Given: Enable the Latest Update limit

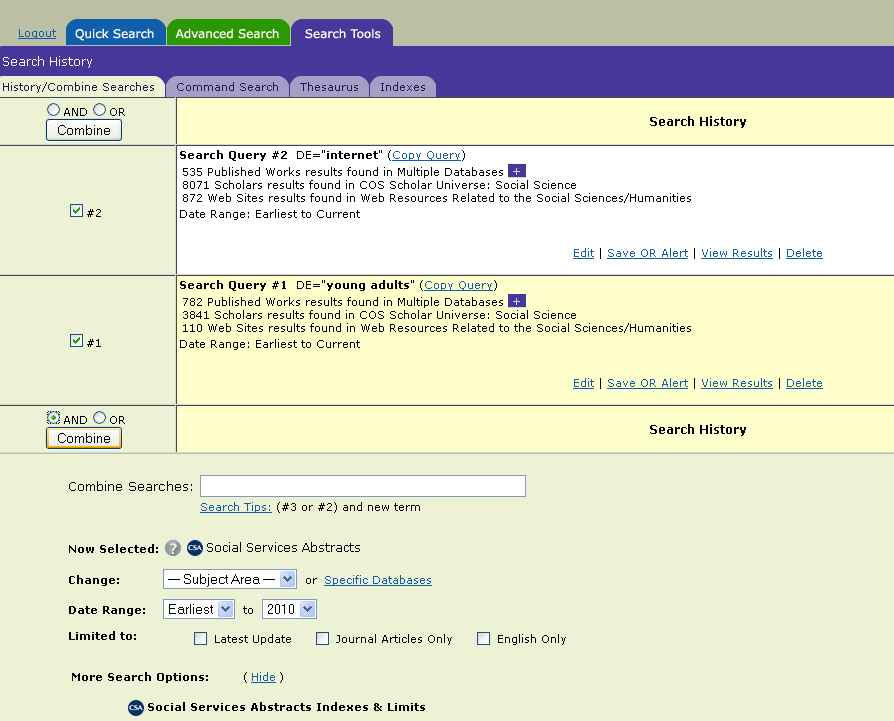Looking at the screenshot, I should [201, 638].
